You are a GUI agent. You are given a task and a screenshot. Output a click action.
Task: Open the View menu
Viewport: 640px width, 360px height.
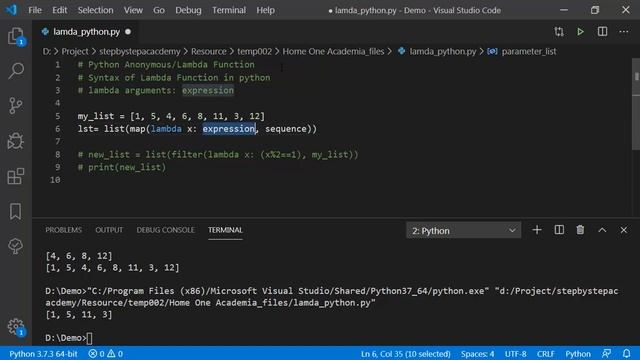133,10
